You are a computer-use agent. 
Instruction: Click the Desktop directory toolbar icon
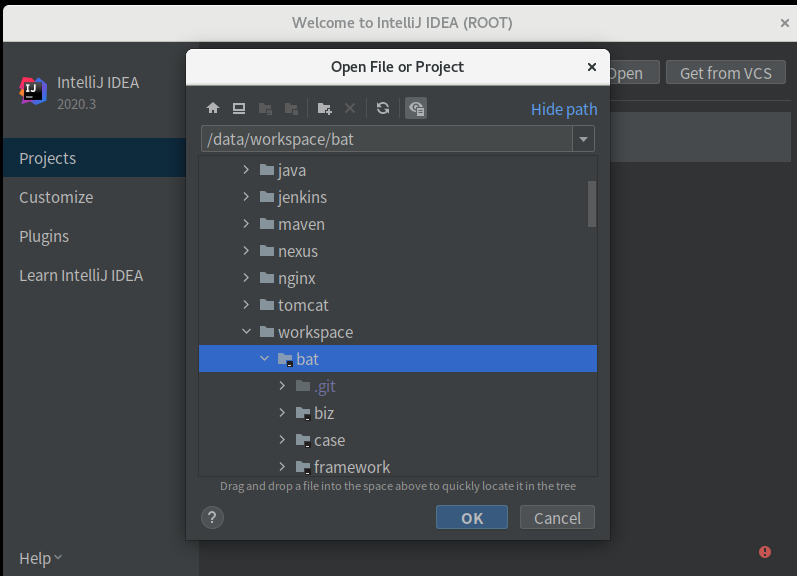pyautogui.click(x=239, y=108)
